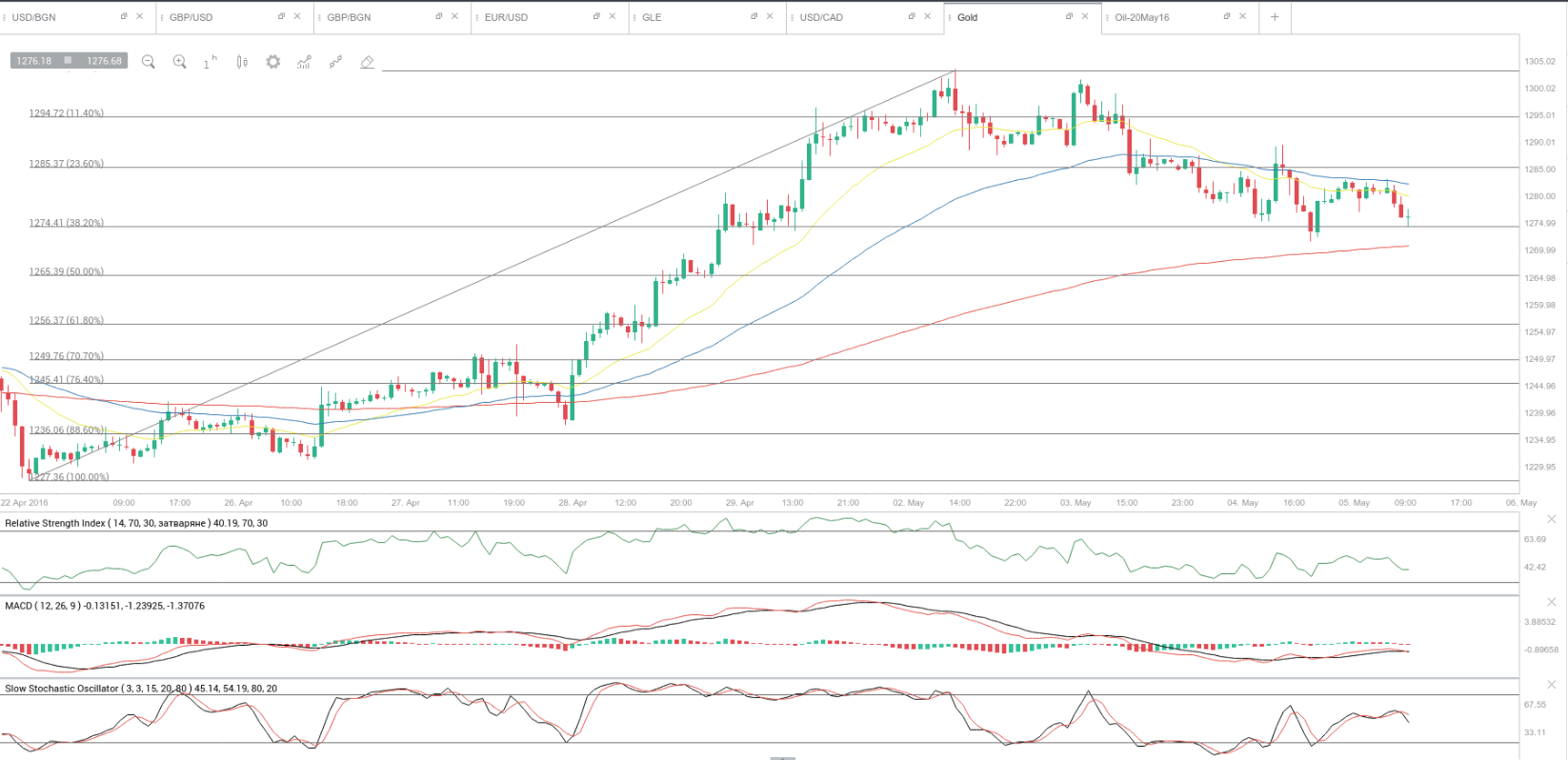Remove the MACD indicator panel
1568x760 pixels.
(x=1551, y=602)
